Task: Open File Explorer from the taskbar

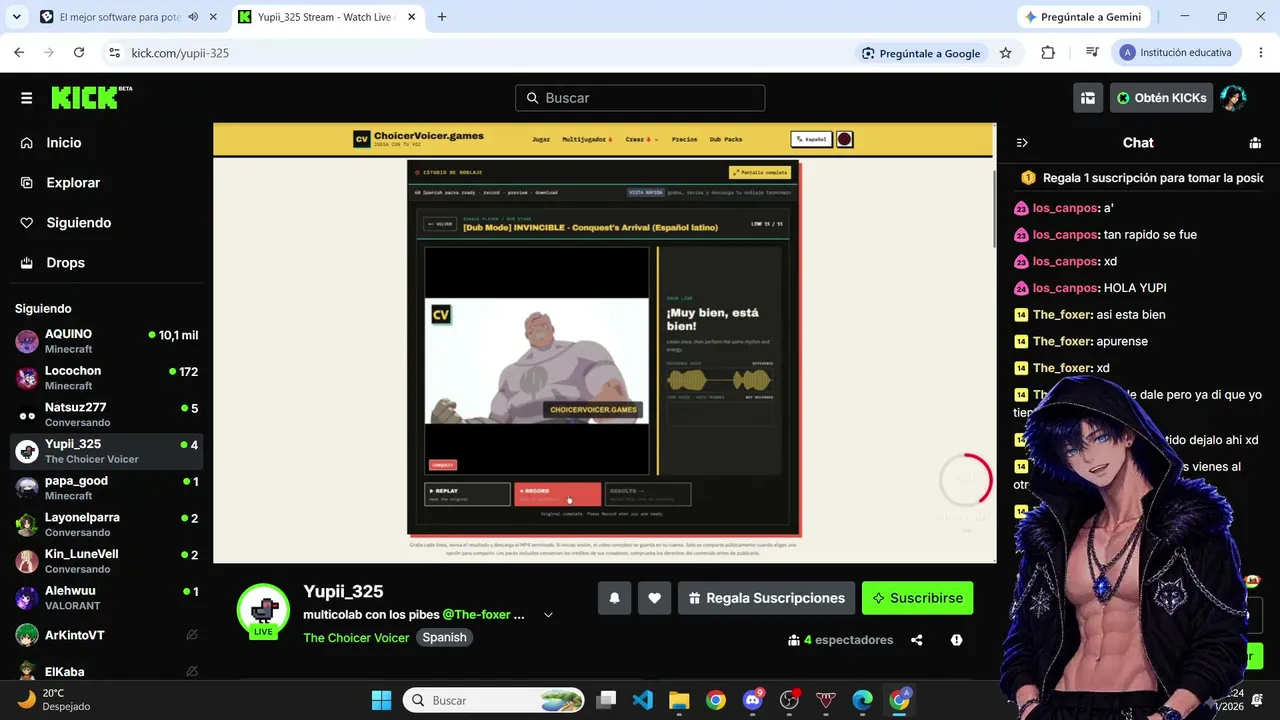Action: (679, 700)
